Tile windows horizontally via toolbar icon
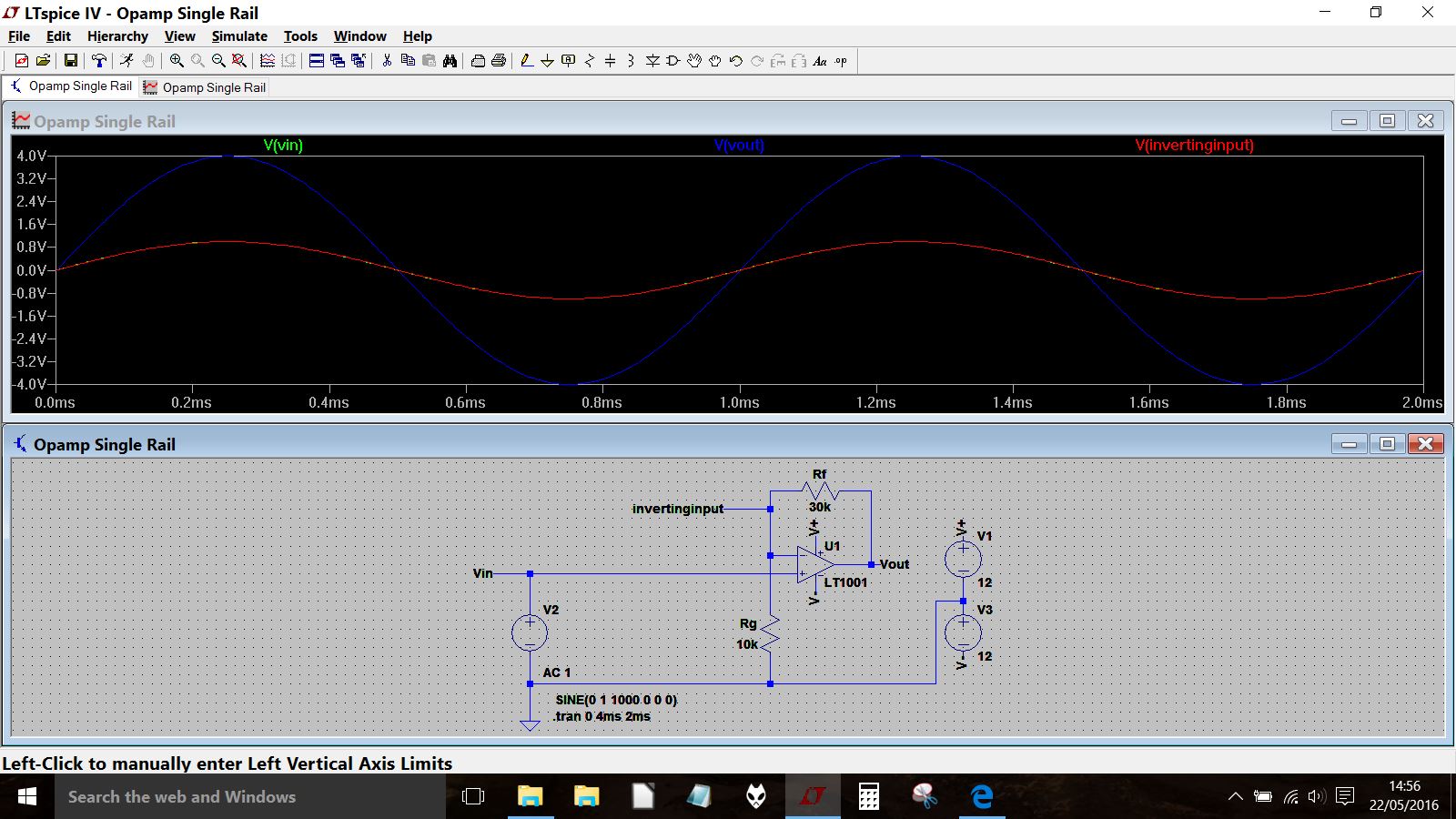 point(317,61)
